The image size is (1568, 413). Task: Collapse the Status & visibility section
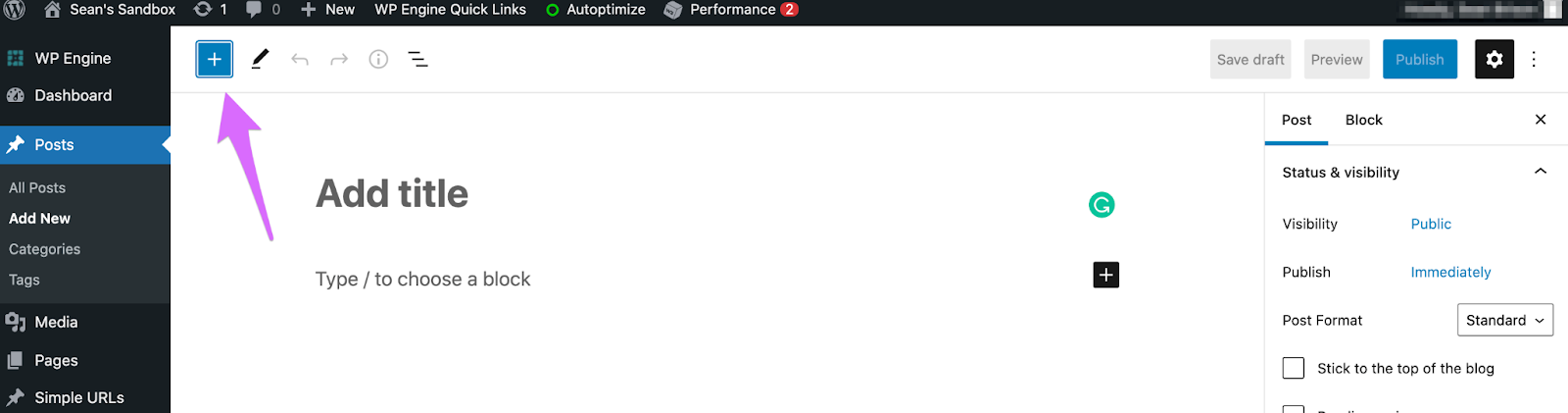click(x=1541, y=172)
